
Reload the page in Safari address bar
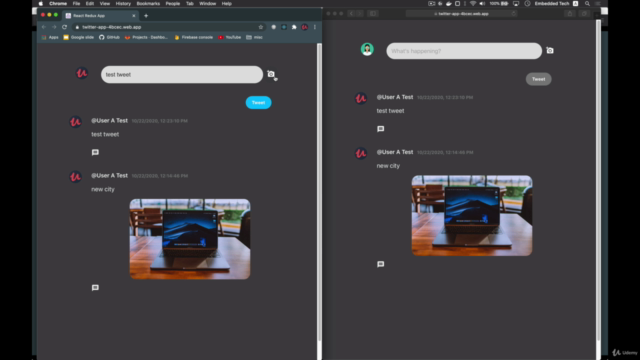point(513,13)
